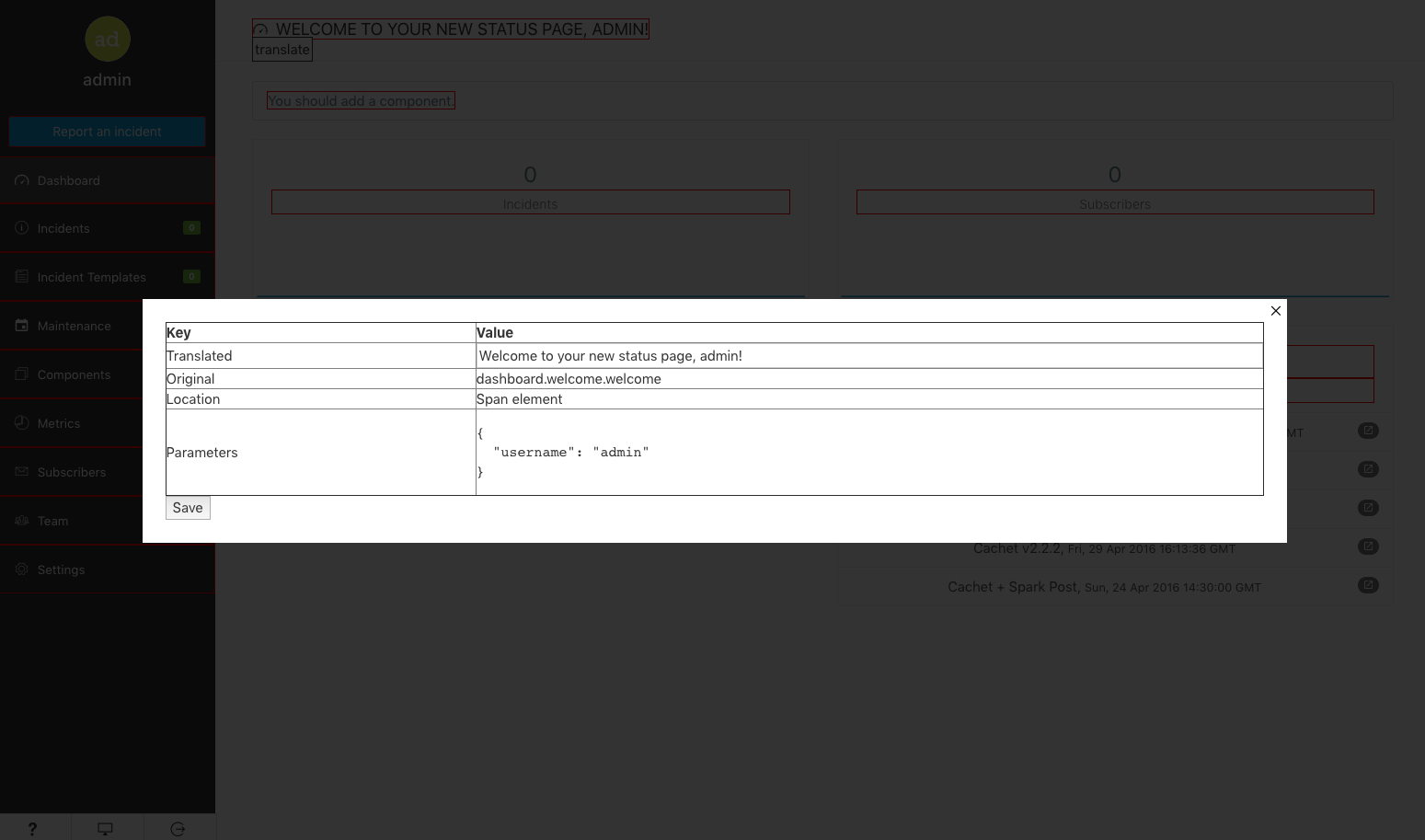Image resolution: width=1425 pixels, height=840 pixels.
Task: Open Components in the sidebar
Action: point(72,374)
